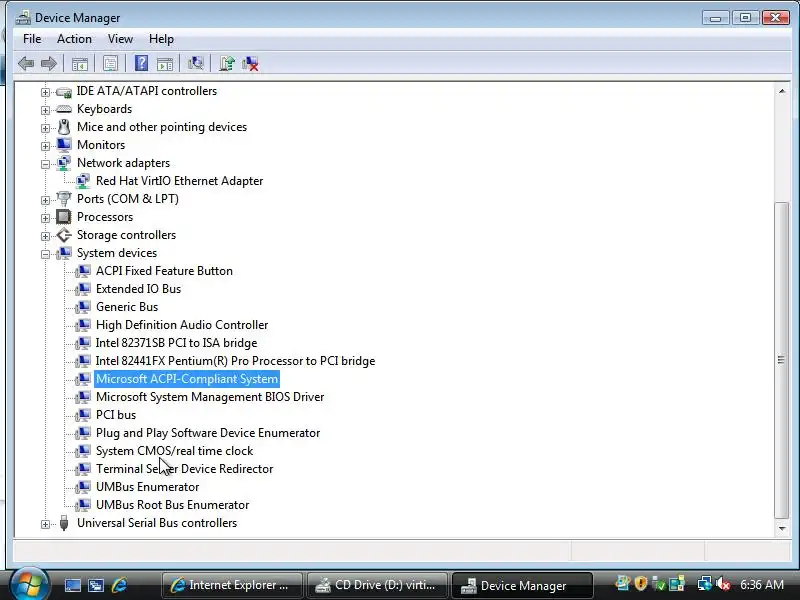Screen dimensions: 800x600
Task: Click the 6:36 AM taskbar clock
Action: (x=762, y=584)
